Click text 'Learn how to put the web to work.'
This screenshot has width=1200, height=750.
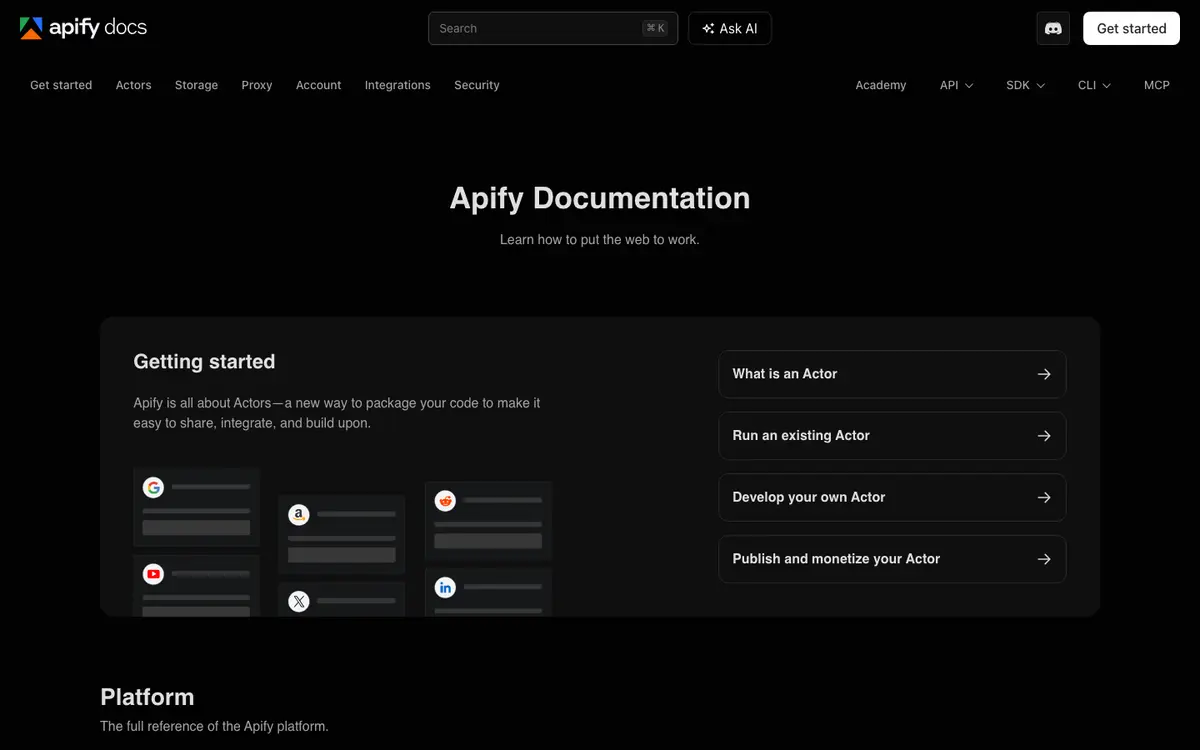click(x=600, y=240)
